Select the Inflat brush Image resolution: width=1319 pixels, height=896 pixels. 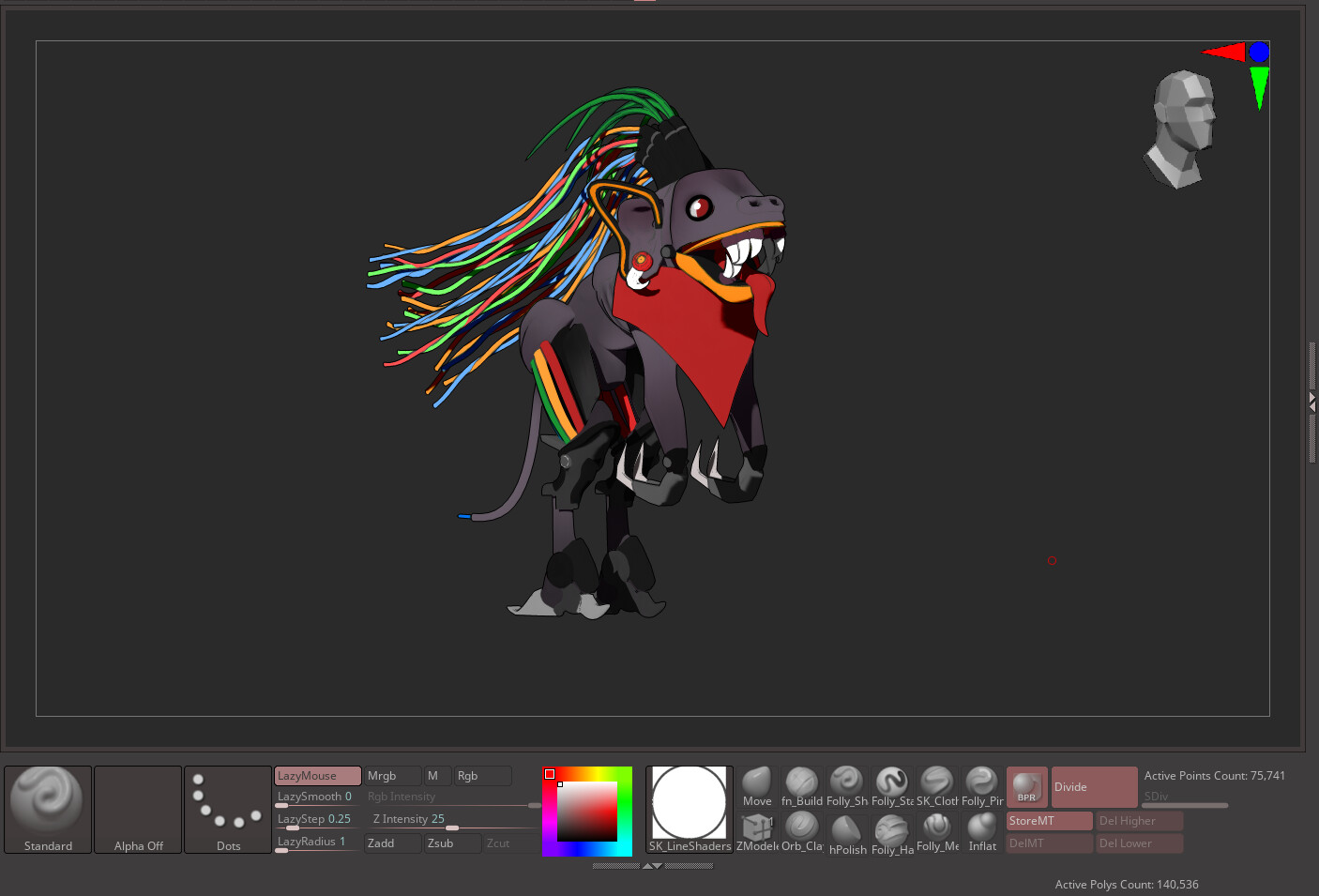pos(981,830)
